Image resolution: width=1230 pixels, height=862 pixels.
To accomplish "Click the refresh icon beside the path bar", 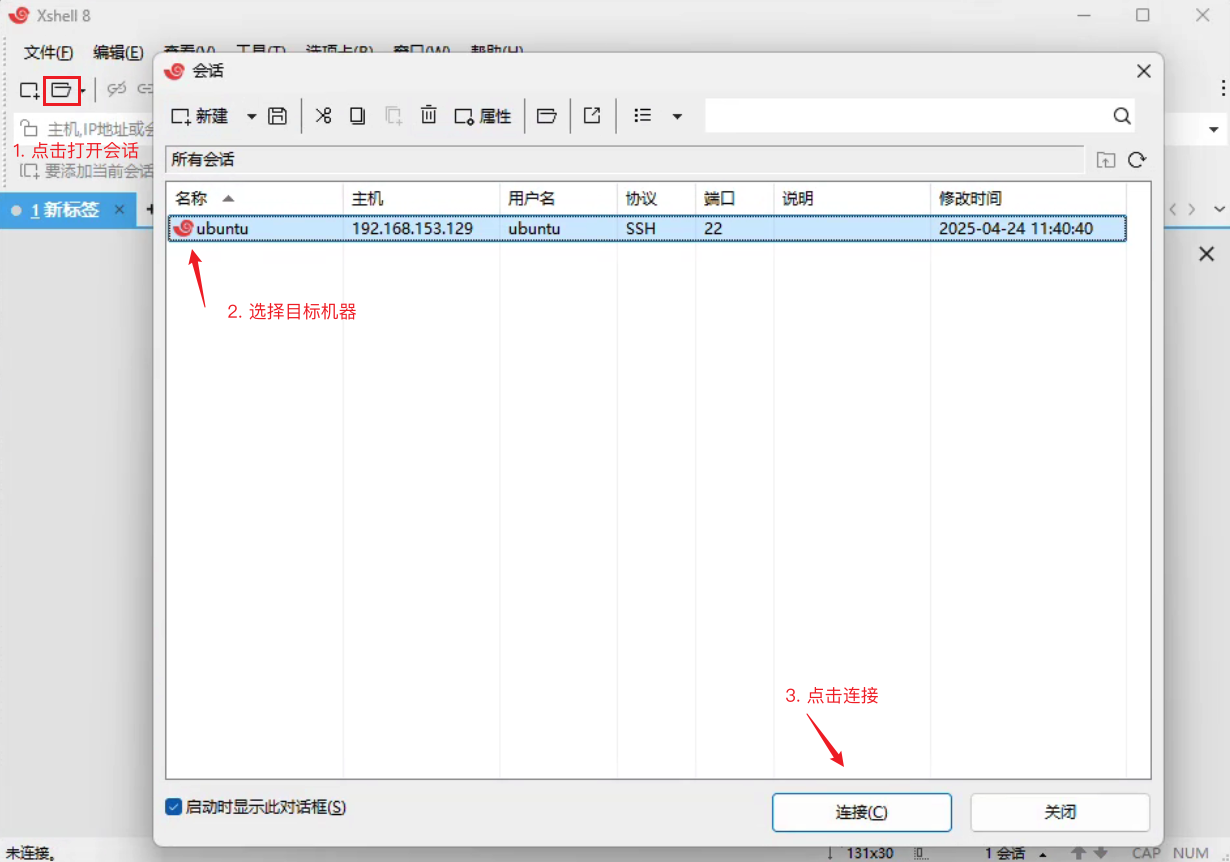I will (1136, 160).
